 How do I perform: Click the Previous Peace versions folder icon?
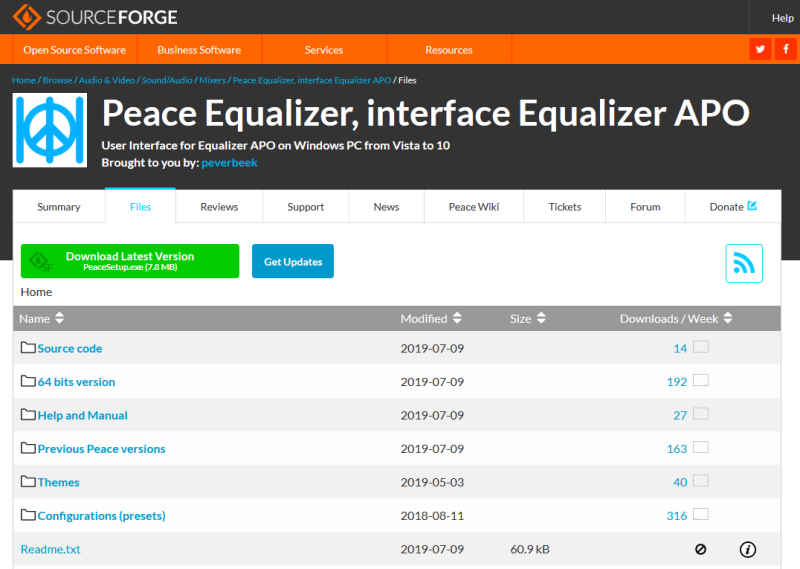28,448
